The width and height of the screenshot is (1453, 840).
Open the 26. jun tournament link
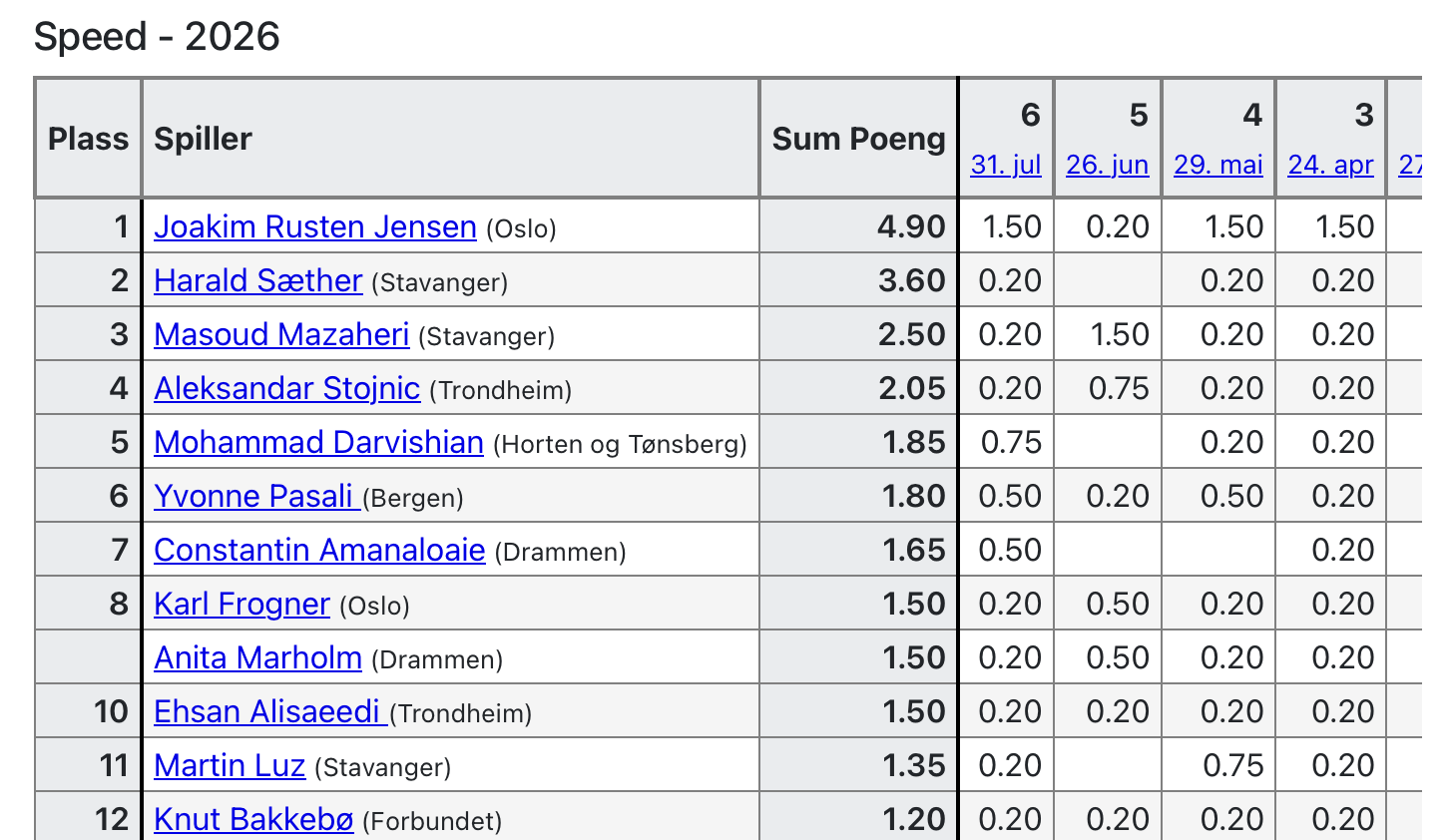tap(1108, 165)
